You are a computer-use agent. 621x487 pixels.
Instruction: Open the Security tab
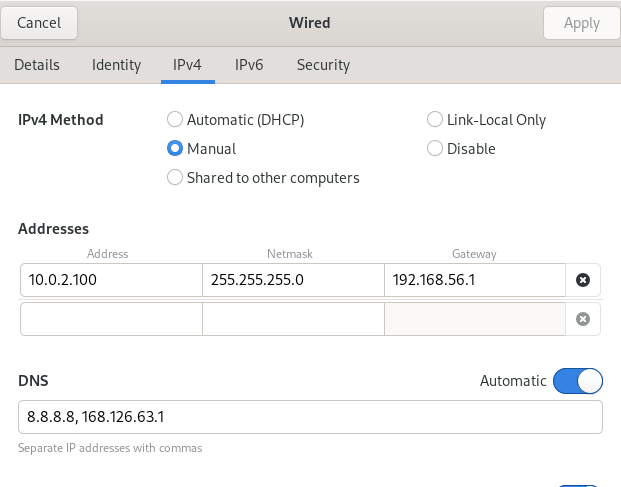click(x=323, y=65)
